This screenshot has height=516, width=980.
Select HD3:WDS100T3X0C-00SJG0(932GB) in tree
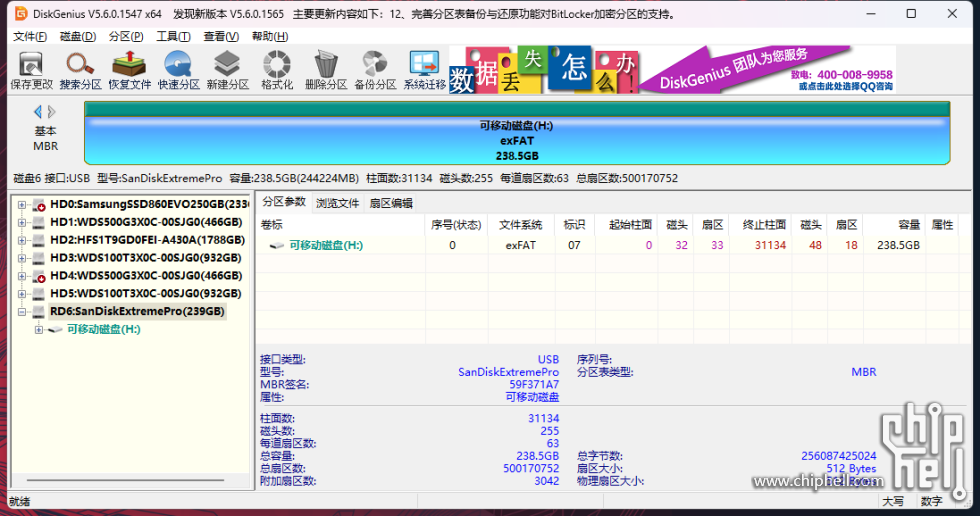pos(146,258)
